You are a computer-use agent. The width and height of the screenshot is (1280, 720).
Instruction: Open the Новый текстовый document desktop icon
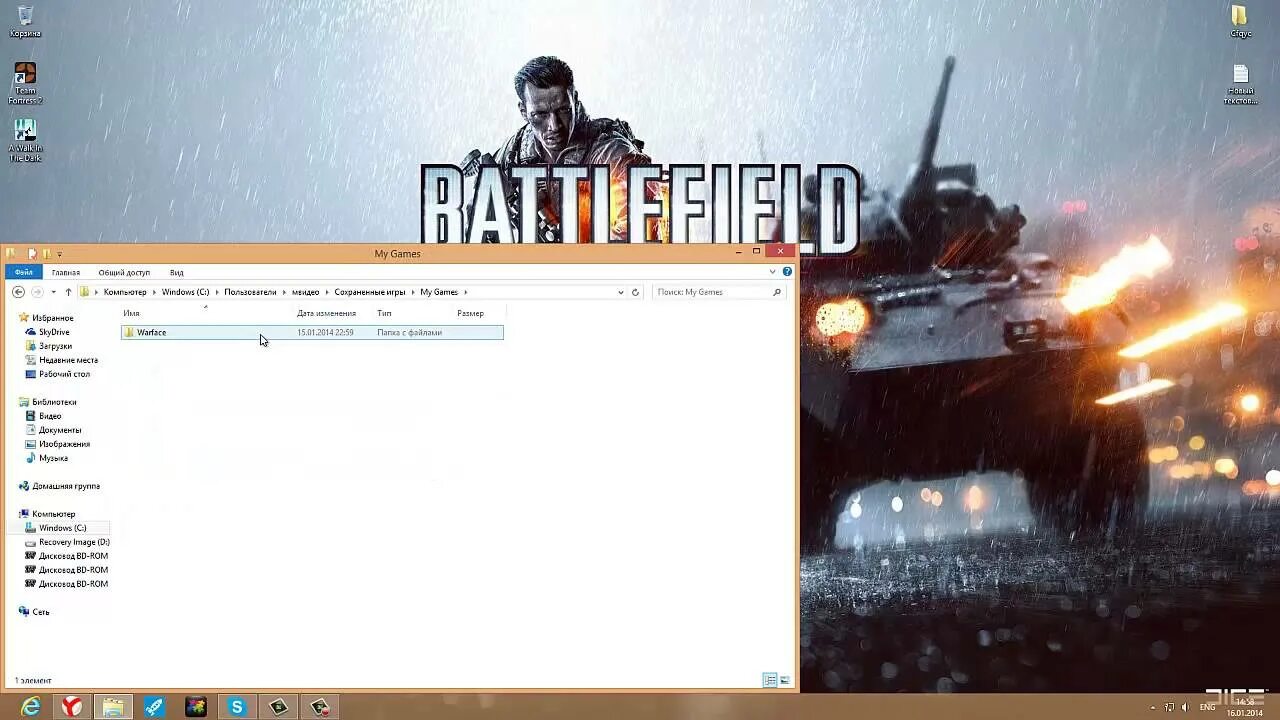(1240, 84)
